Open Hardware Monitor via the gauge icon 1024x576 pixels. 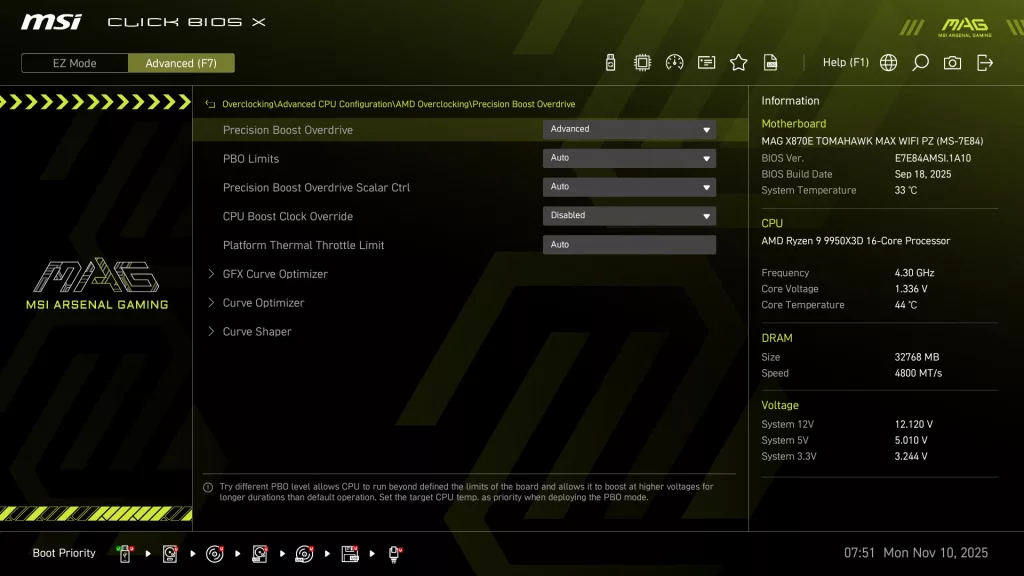(x=673, y=61)
